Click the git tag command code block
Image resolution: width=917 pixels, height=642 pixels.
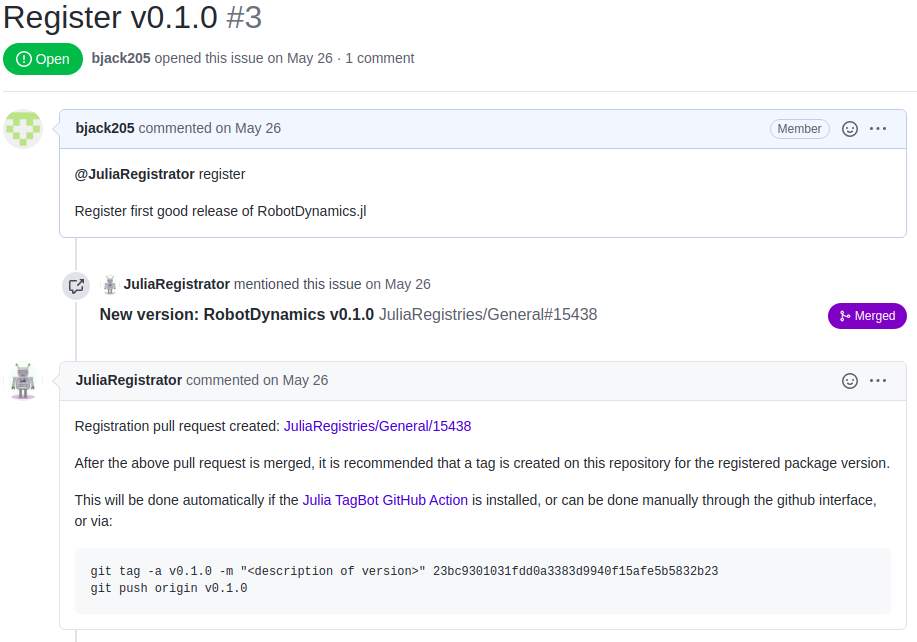tap(482, 580)
